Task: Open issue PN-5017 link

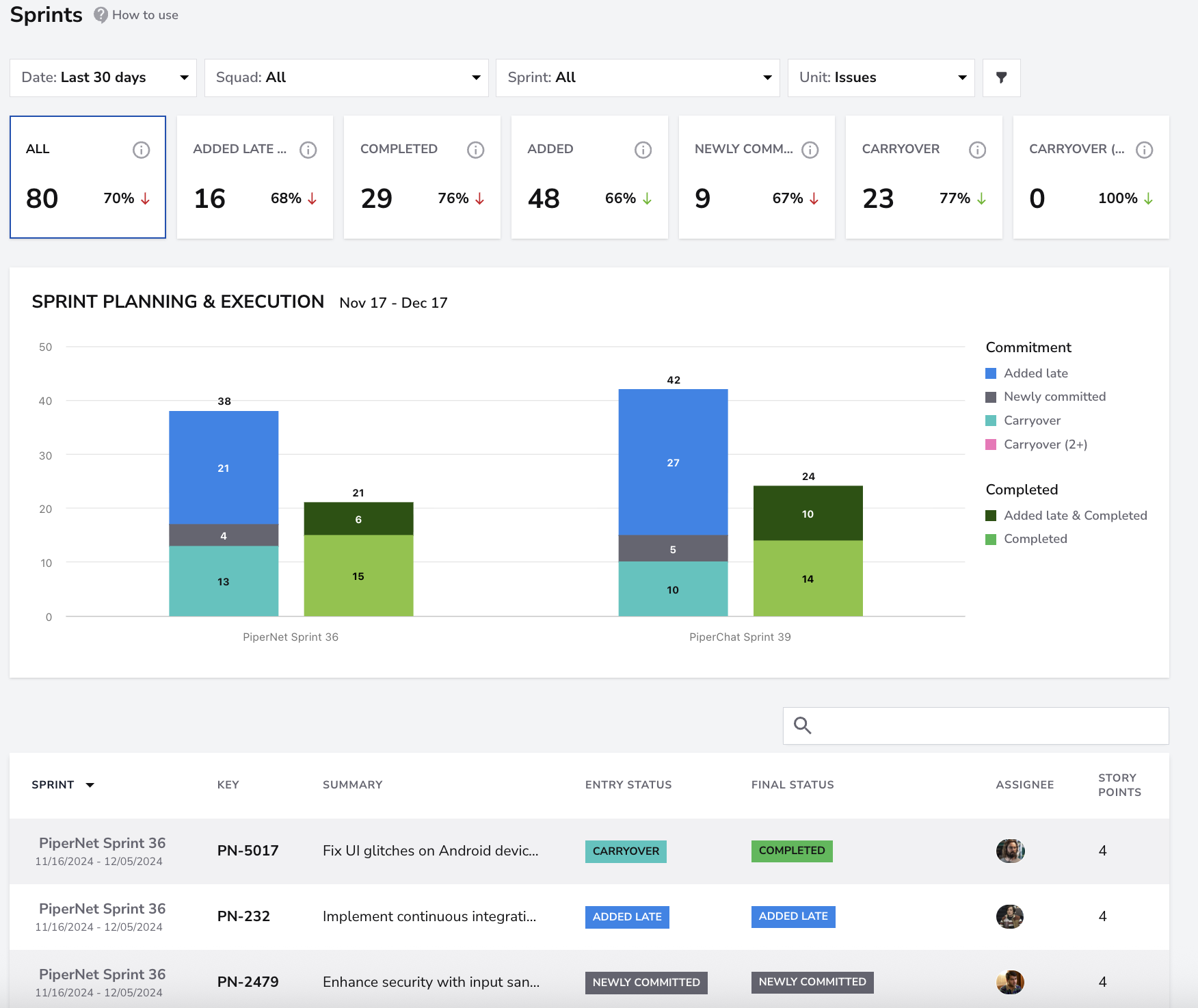Action: tap(248, 851)
